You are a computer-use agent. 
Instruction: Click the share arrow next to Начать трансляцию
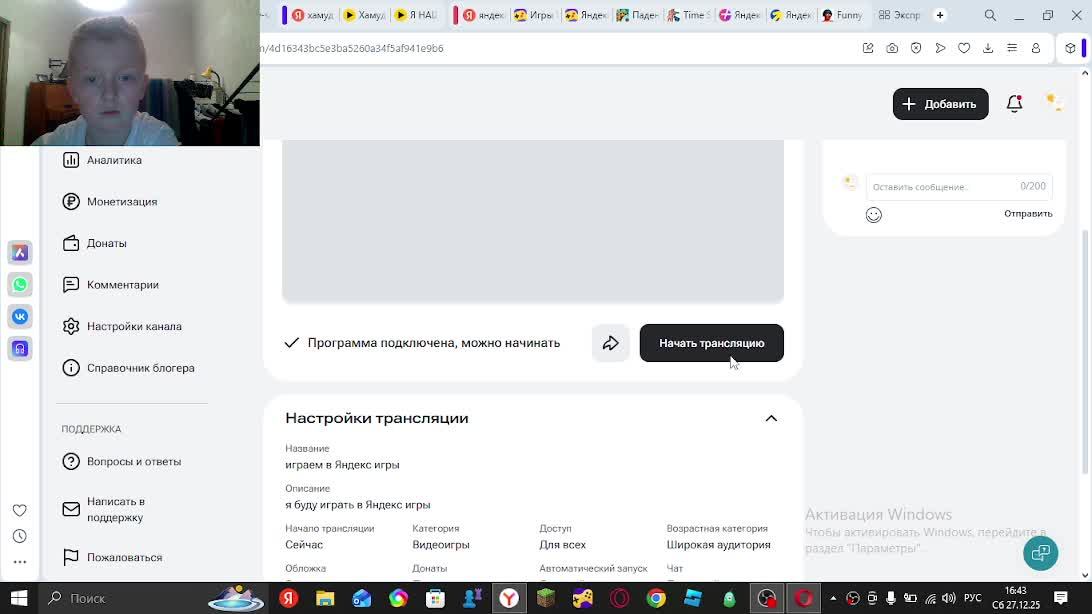click(611, 343)
